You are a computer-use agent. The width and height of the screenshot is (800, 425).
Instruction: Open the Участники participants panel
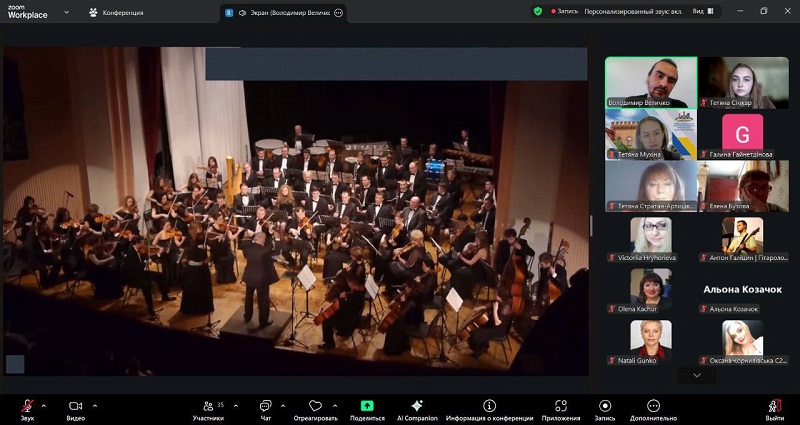click(208, 406)
